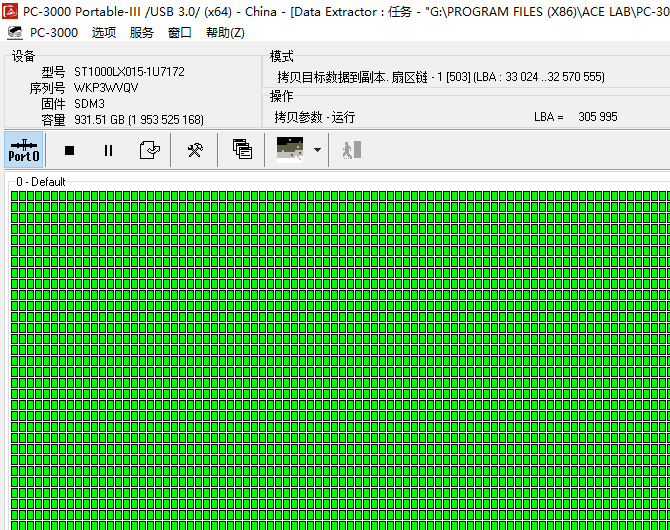Screen dimensions: 670x530
Task: Click current LBA value 305 995
Action: pos(598,117)
